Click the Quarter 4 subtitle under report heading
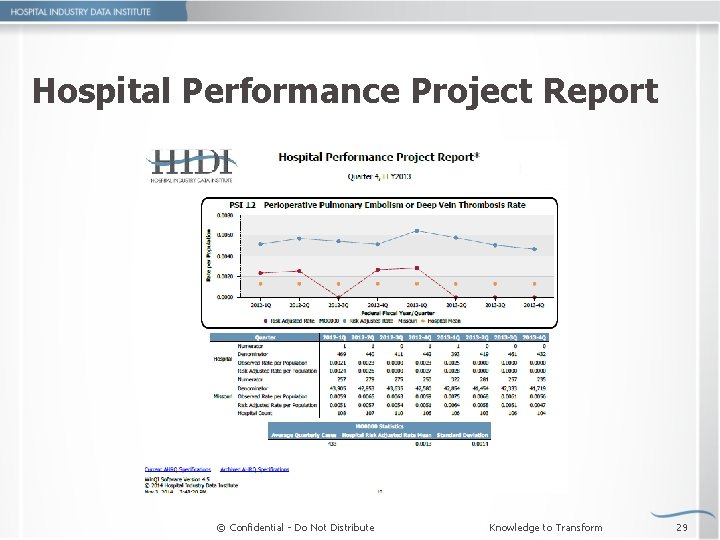Image resolution: width=720 pixels, height=540 pixels. tap(379, 176)
